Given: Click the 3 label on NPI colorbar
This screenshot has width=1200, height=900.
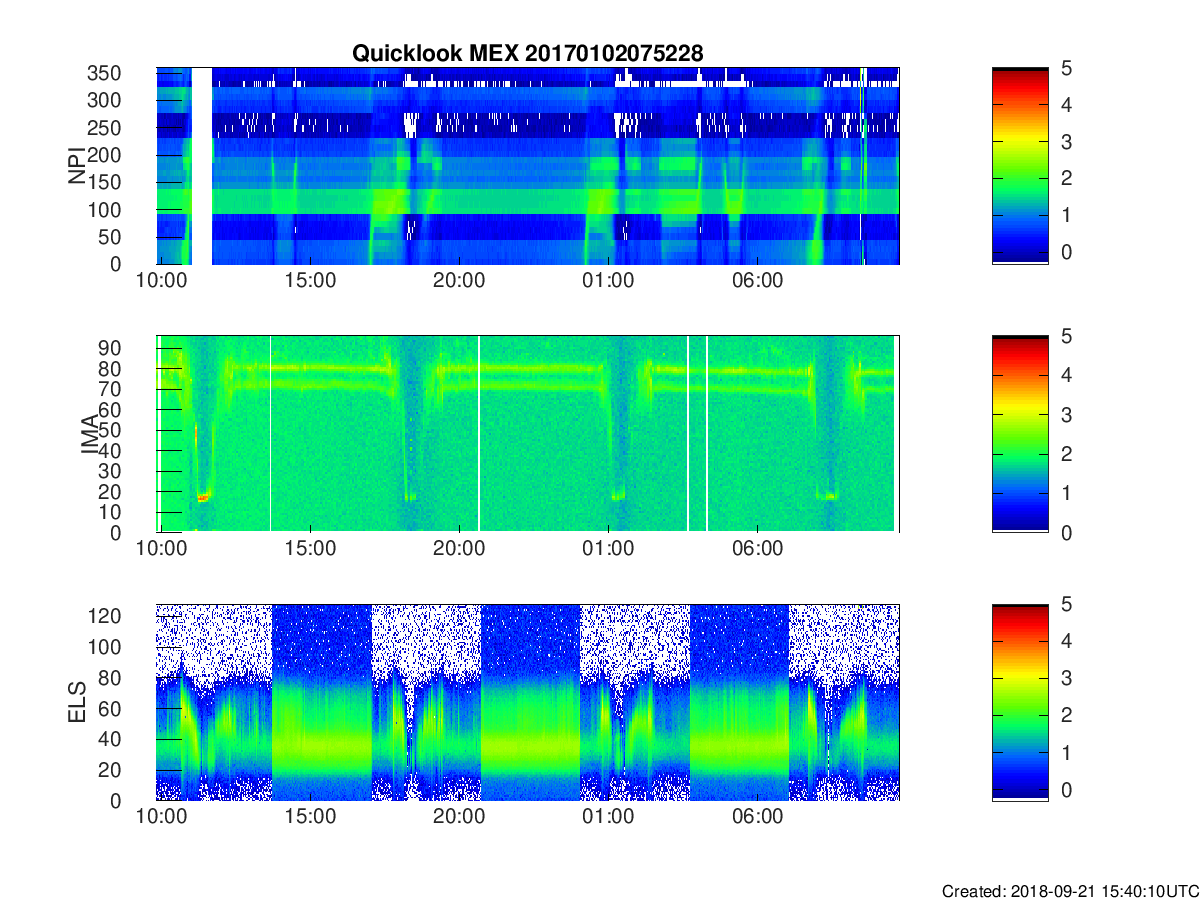Looking at the screenshot, I should coord(1066,141).
